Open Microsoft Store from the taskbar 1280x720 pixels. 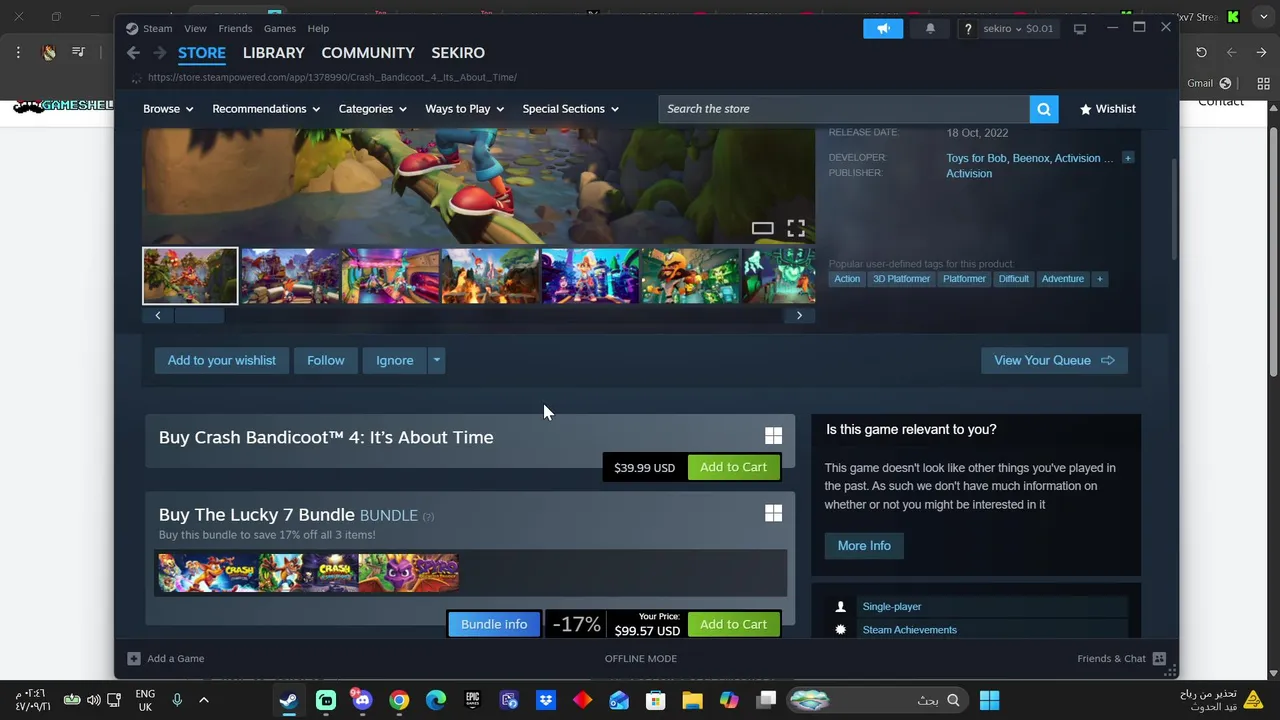656,700
